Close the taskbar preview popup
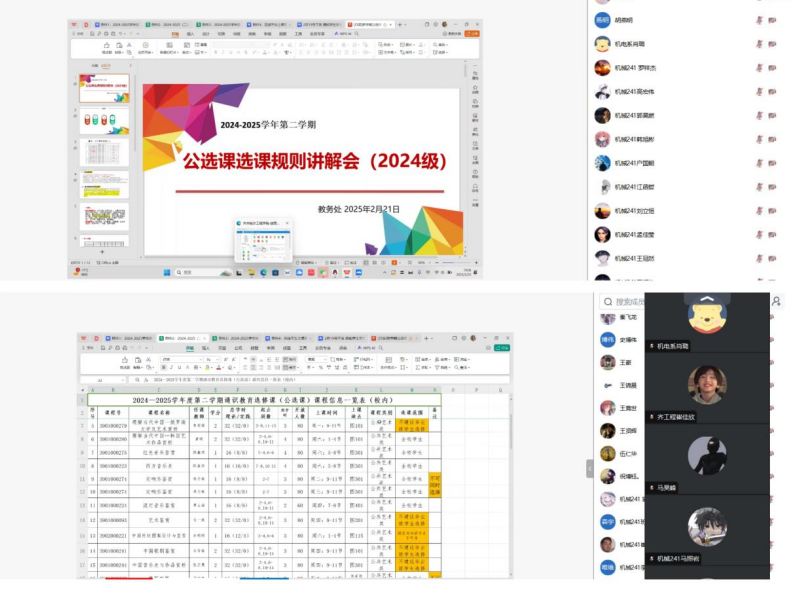 click(287, 223)
